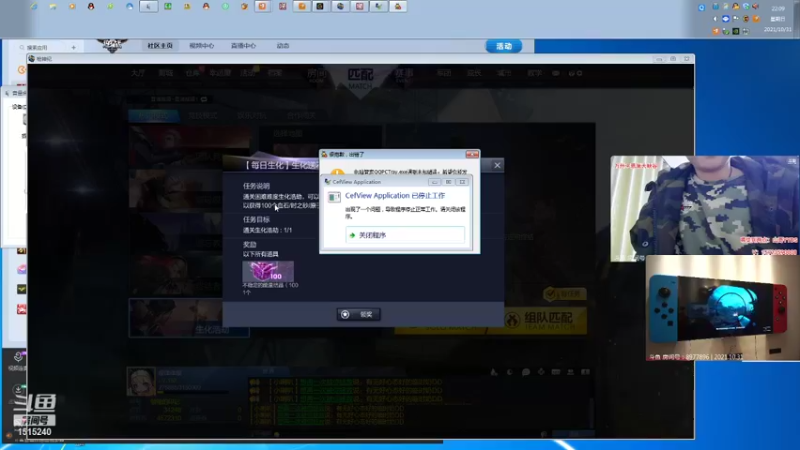
Task: Click the yellow warning icon in the error dialog
Action: point(337,172)
